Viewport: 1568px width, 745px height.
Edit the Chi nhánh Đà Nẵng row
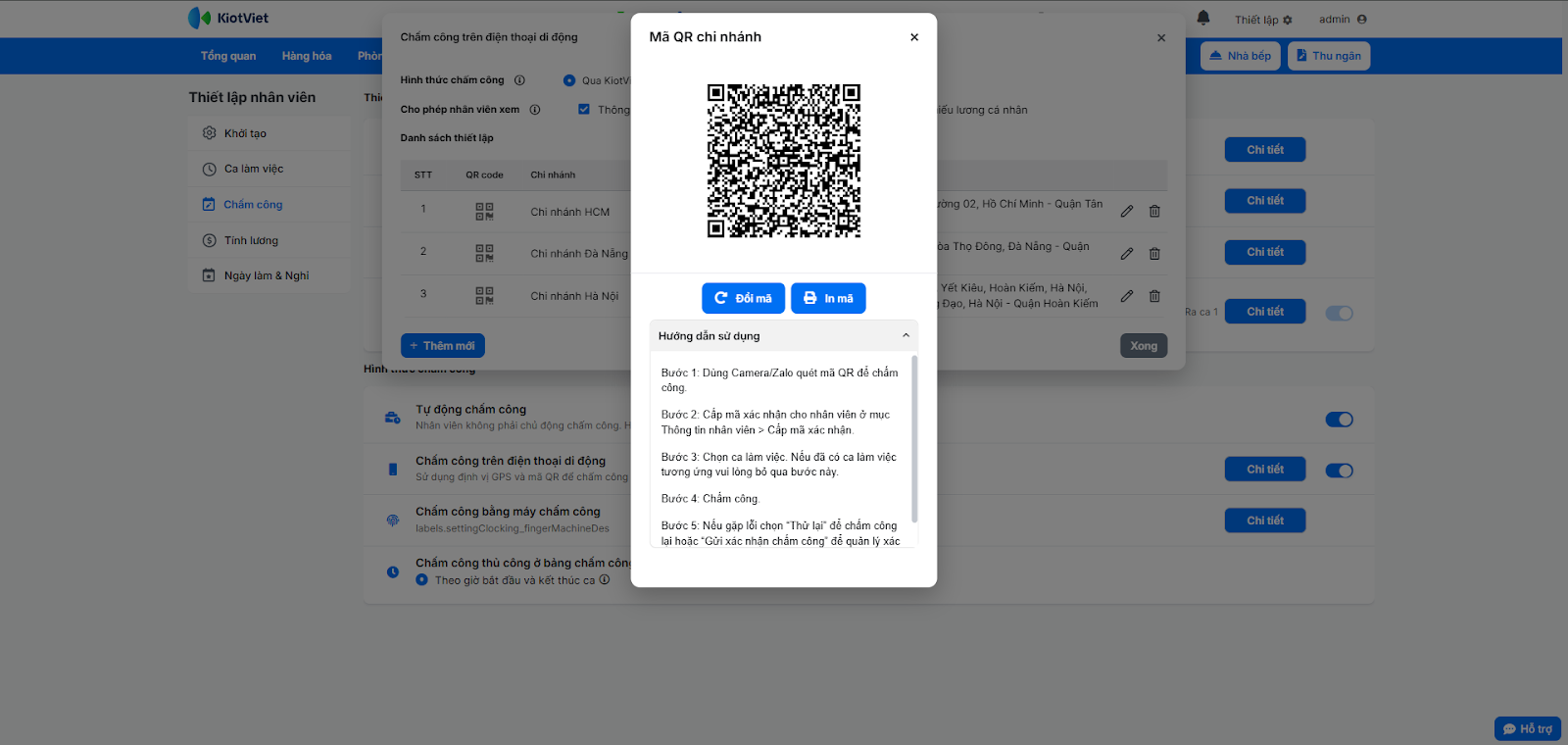point(1127,254)
